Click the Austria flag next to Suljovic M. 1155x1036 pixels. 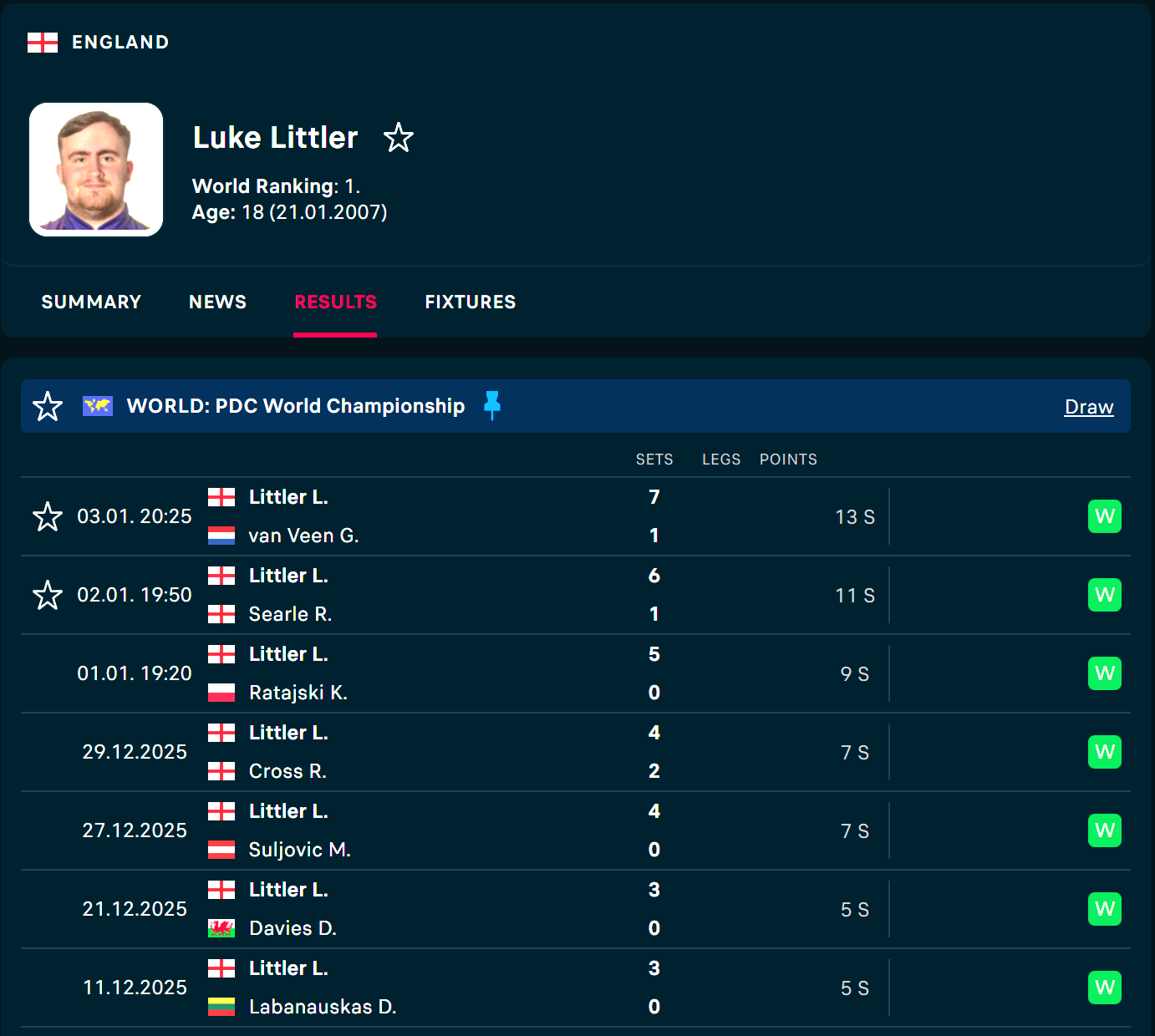221,850
